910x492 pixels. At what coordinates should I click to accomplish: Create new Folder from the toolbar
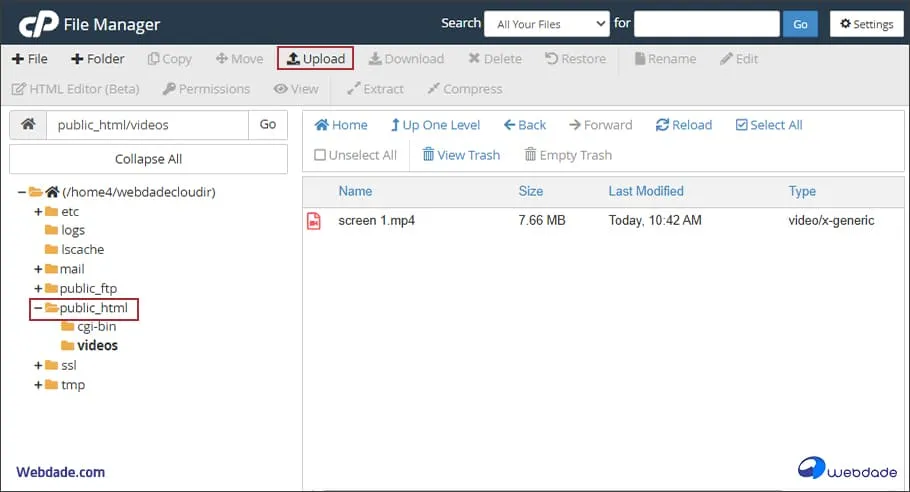tap(98, 59)
